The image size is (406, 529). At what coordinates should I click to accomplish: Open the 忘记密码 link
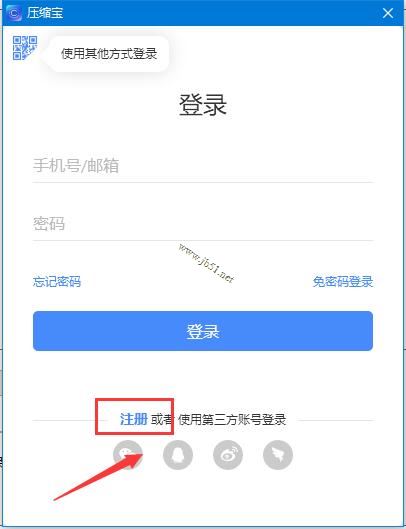[57, 281]
